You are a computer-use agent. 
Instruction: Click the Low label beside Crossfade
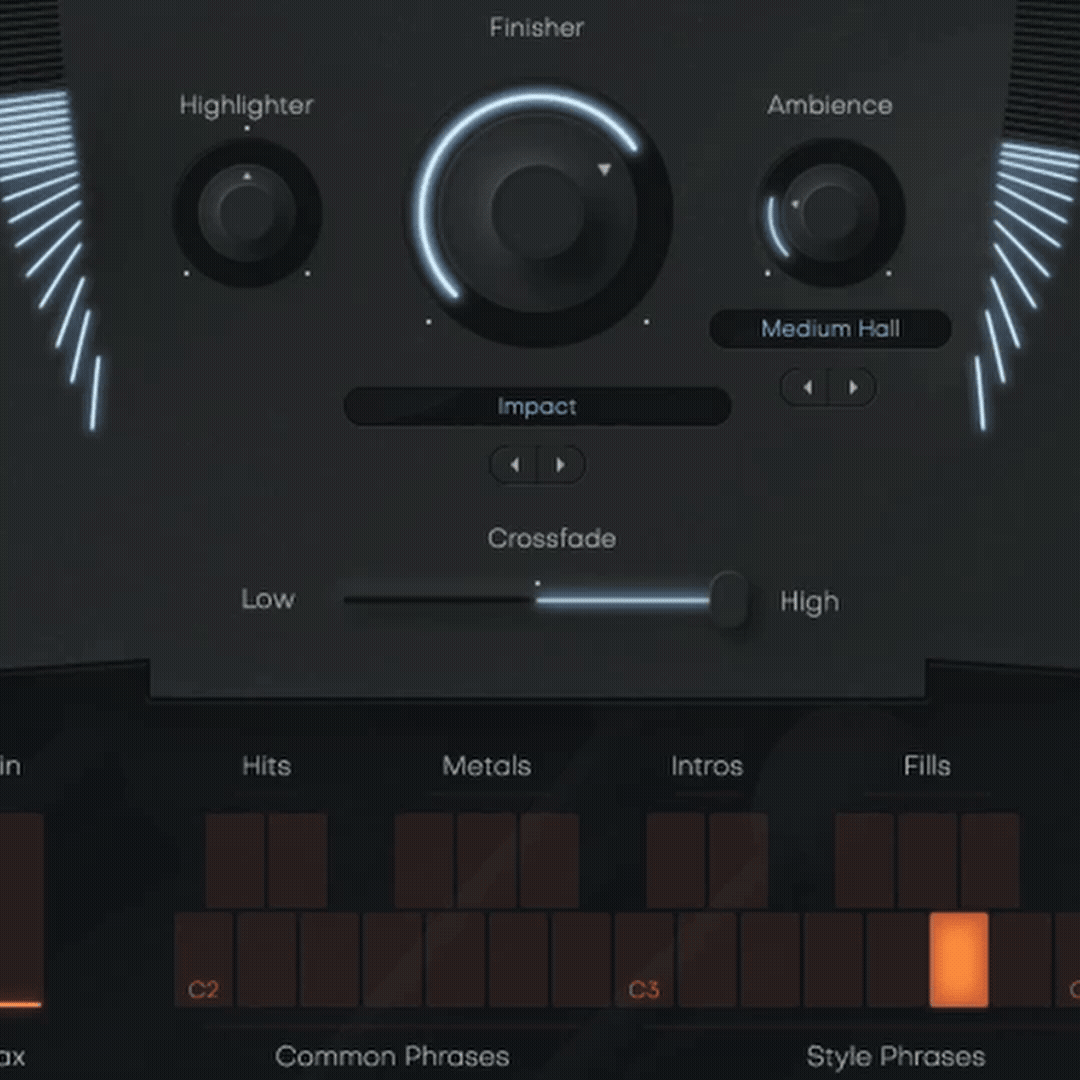(268, 599)
